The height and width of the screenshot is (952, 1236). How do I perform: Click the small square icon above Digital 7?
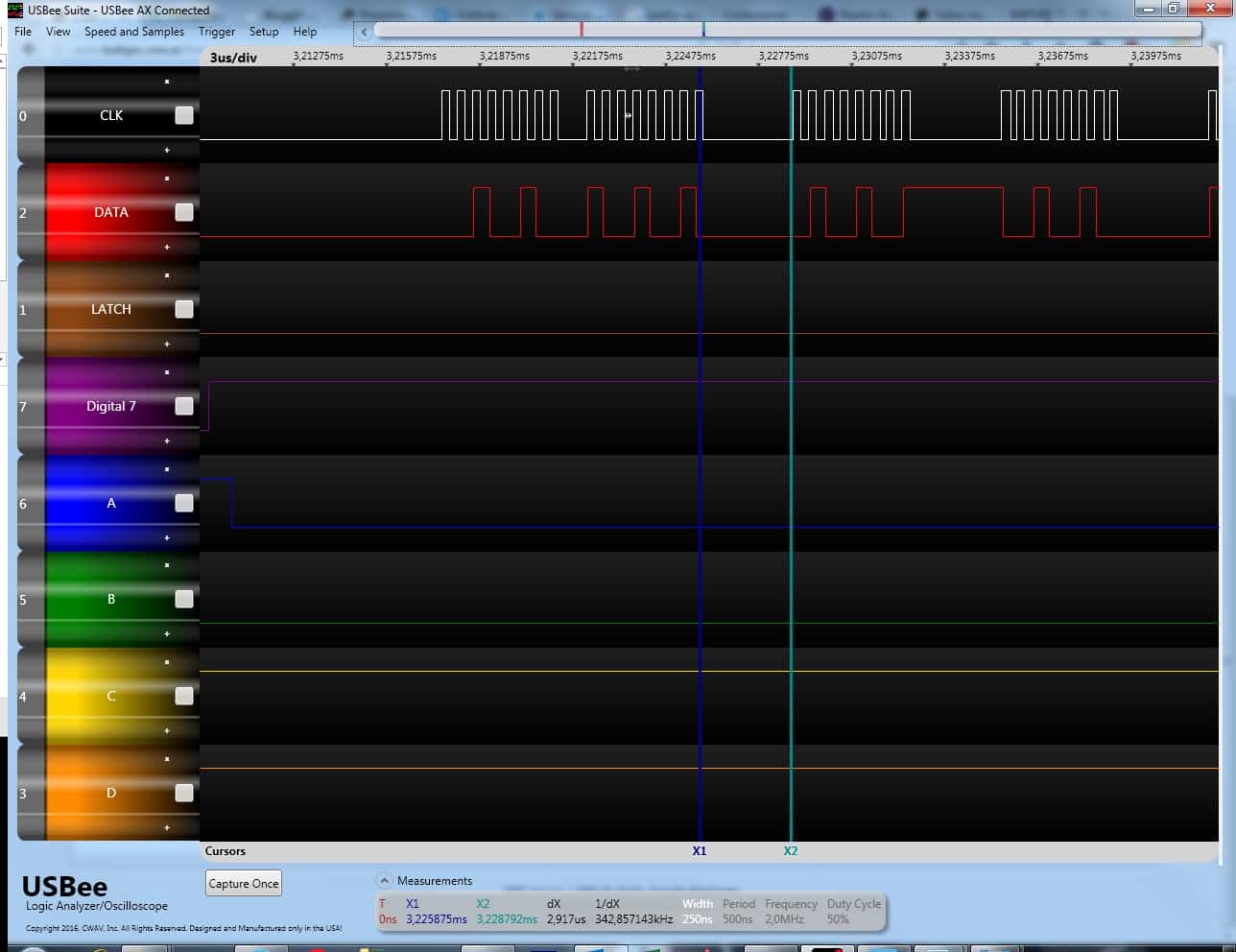tap(167, 372)
